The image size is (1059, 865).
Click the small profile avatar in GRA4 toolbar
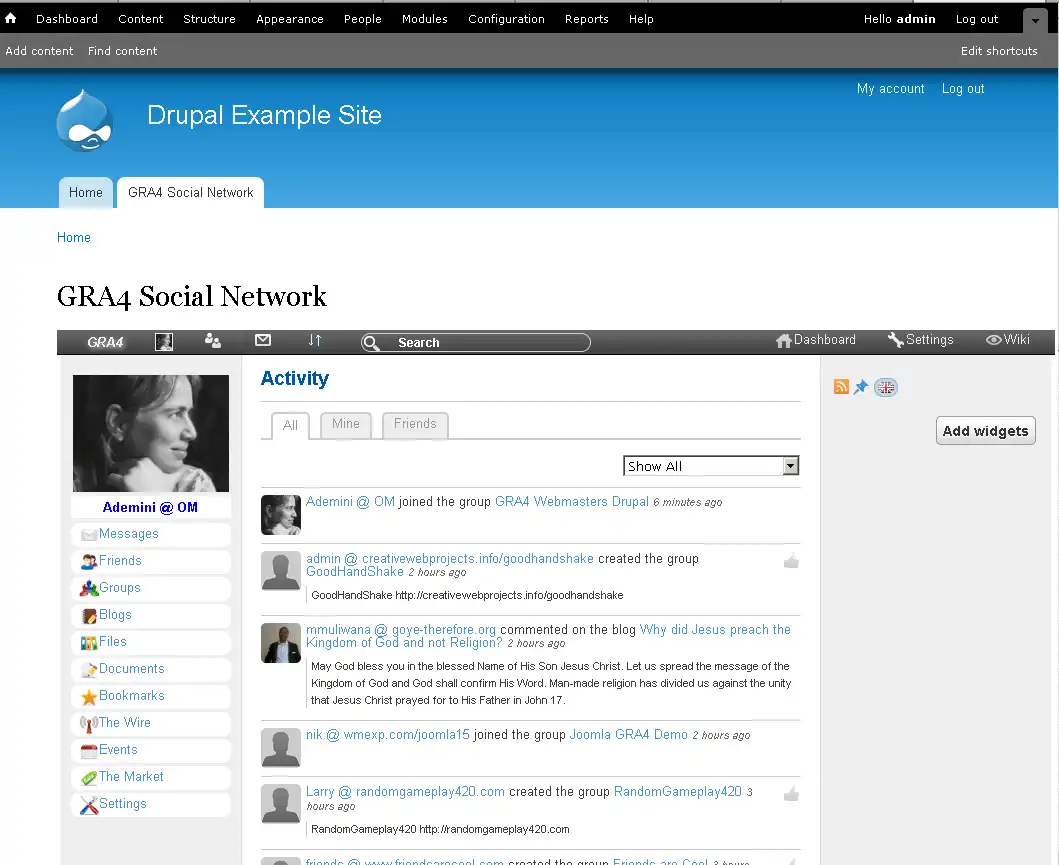[164, 342]
